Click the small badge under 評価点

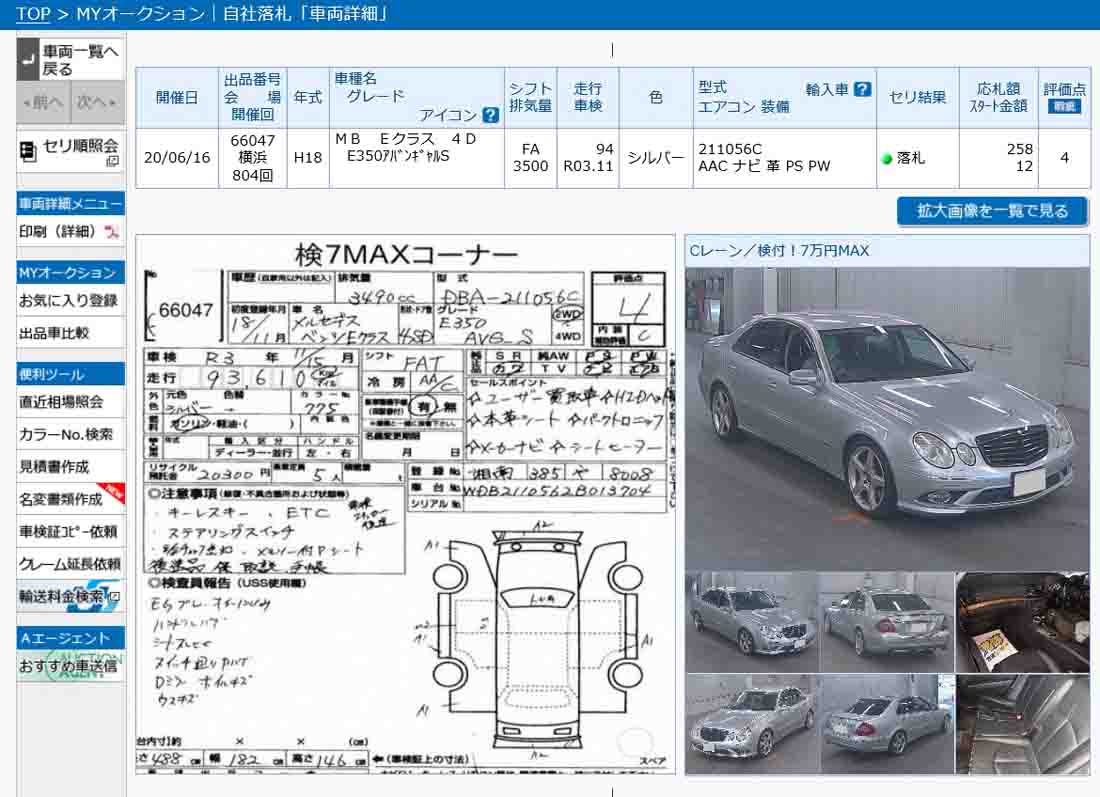pos(1064,106)
